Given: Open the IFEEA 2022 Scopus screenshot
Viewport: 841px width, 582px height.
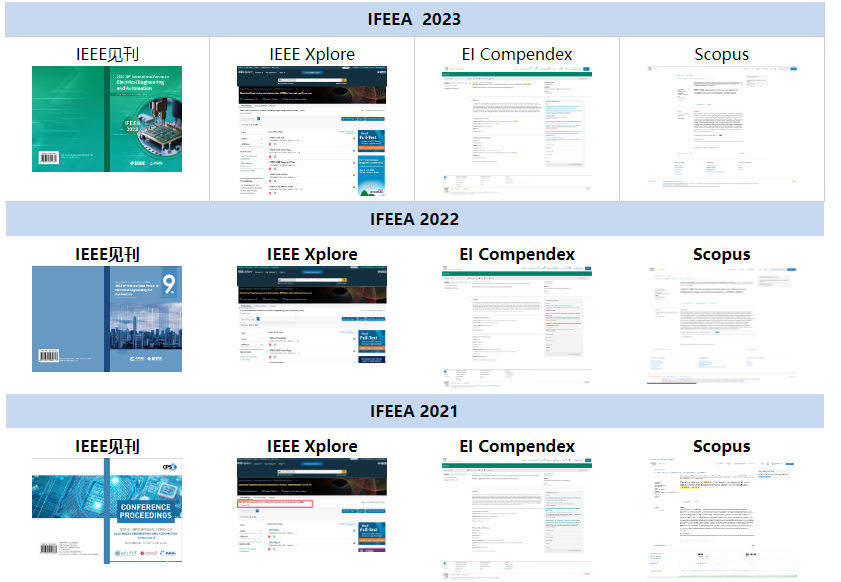Looking at the screenshot, I should click(721, 326).
